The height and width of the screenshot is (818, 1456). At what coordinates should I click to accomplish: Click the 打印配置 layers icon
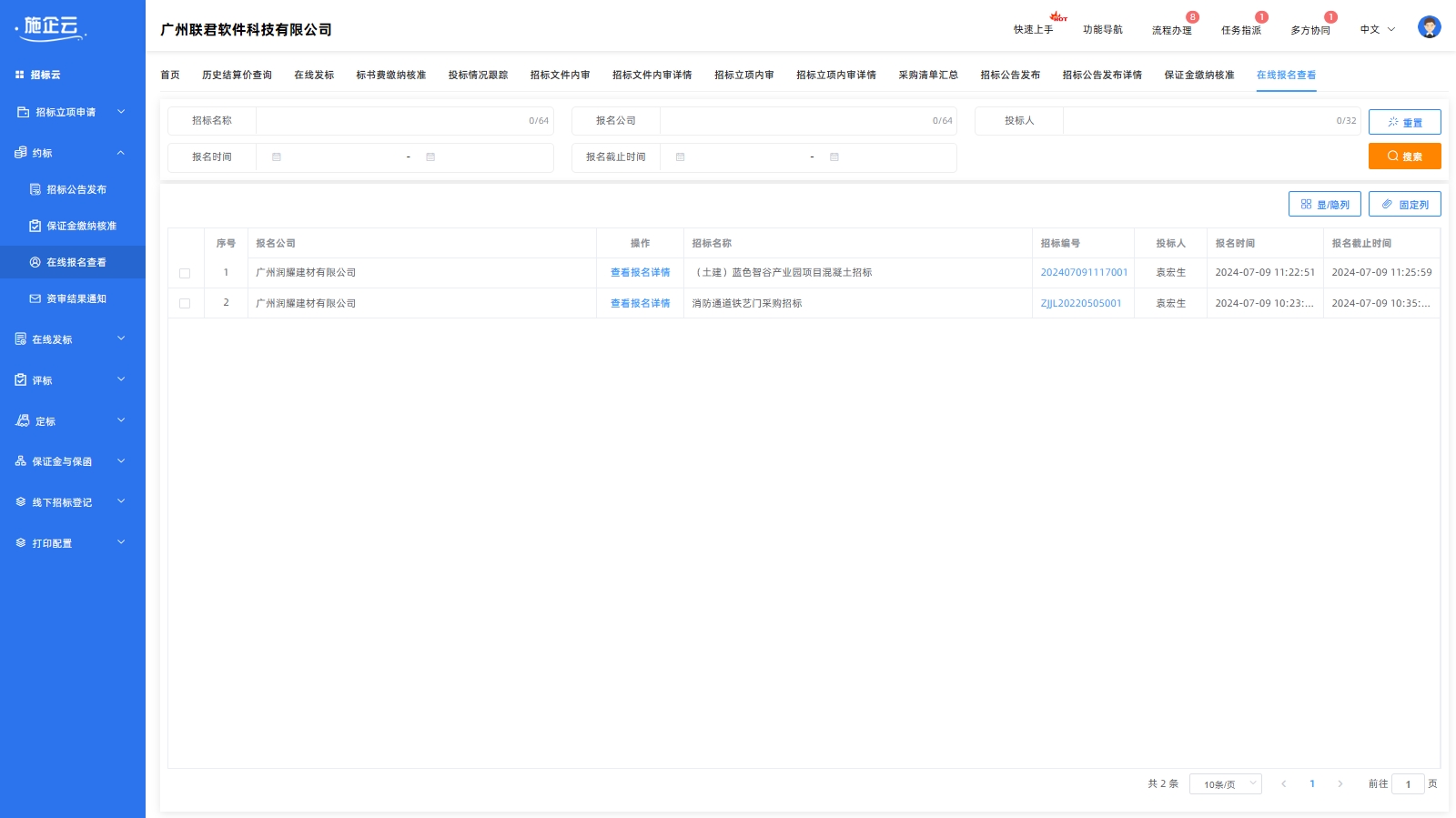coord(21,542)
